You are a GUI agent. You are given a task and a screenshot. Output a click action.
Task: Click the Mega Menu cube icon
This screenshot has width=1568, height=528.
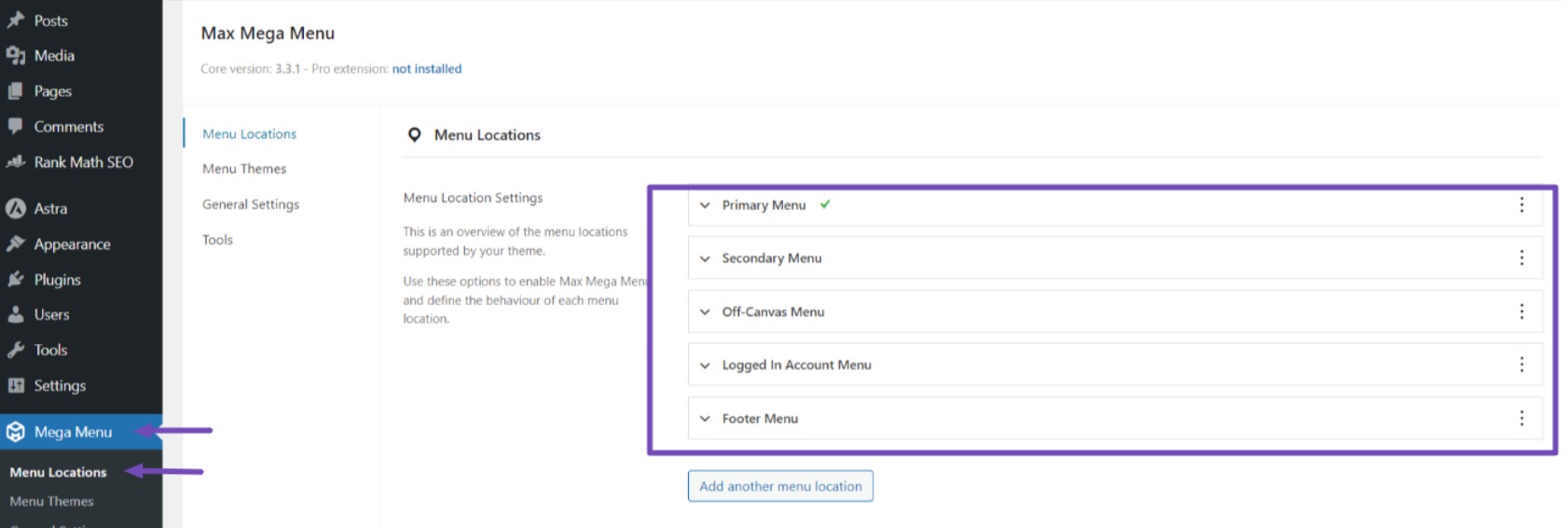pyautogui.click(x=16, y=432)
